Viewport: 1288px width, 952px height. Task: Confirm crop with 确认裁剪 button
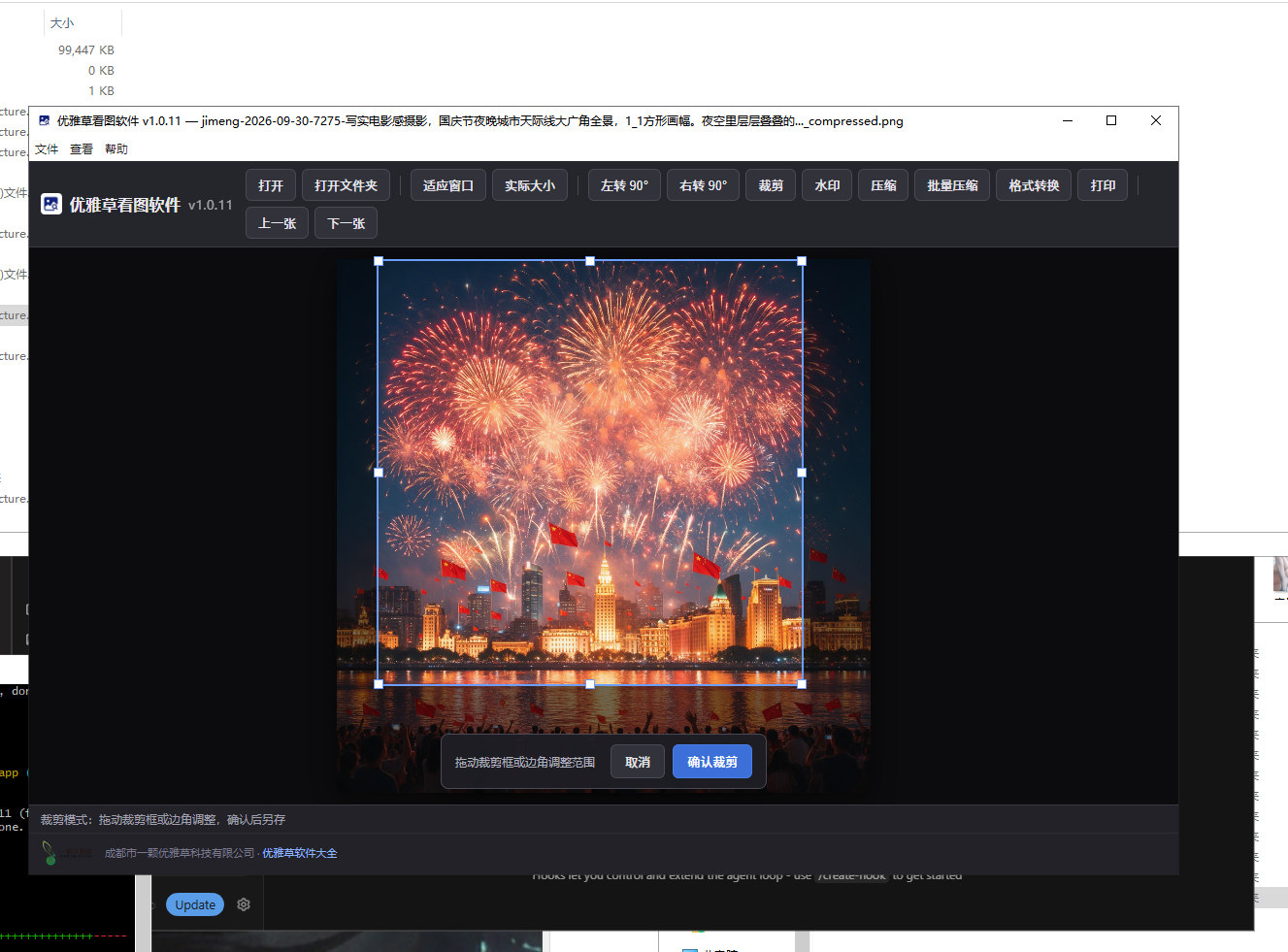tap(712, 762)
